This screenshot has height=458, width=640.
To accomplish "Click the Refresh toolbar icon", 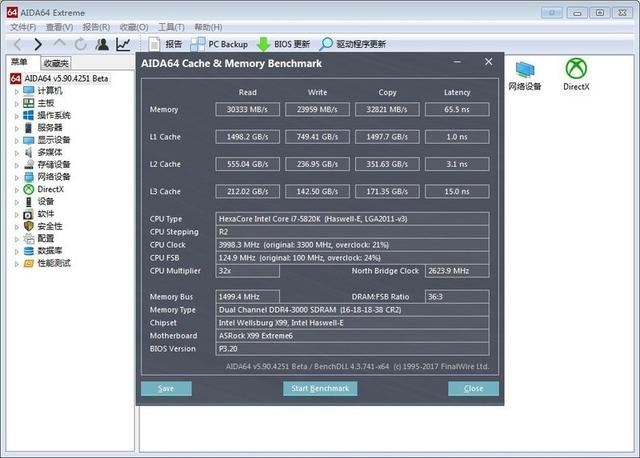I will 81,44.
